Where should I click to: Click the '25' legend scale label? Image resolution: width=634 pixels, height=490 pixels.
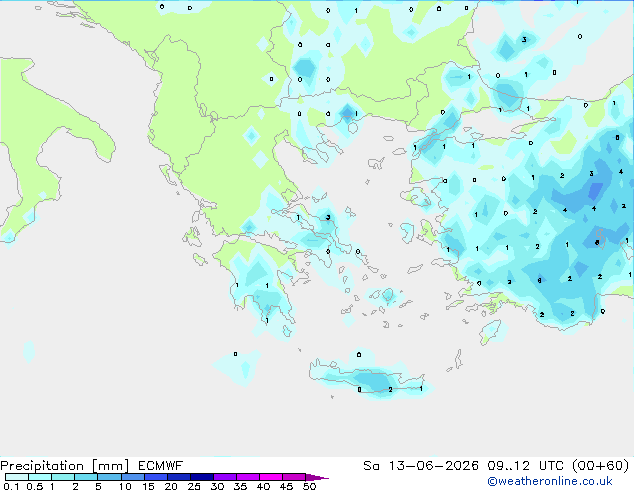(x=194, y=486)
